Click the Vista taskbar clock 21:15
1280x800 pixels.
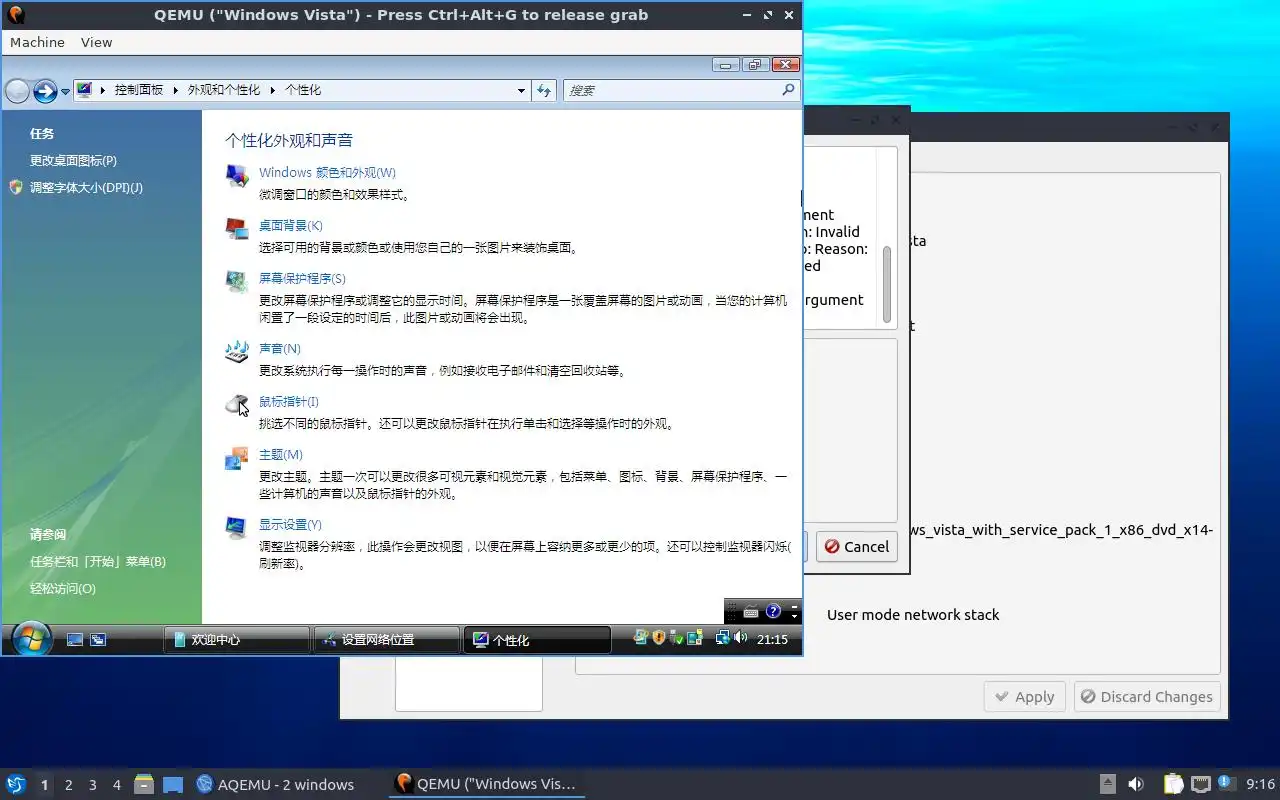(x=772, y=639)
